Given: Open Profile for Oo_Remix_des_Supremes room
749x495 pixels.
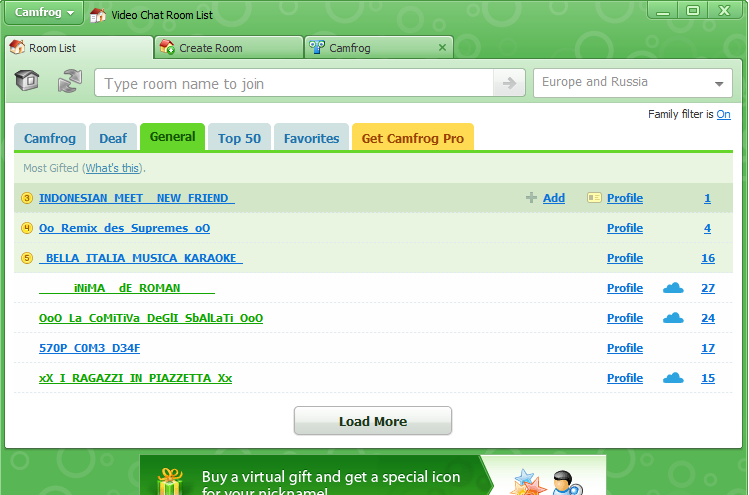Looking at the screenshot, I should [x=625, y=228].
